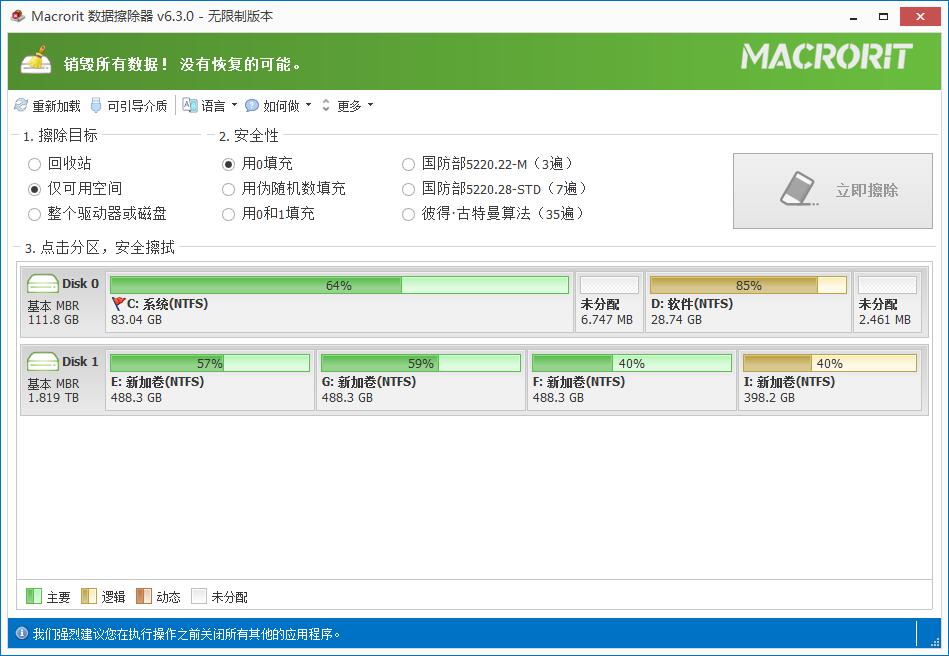Select the E: 新加卷(NTFS) partition
949x656 pixels.
[210, 380]
